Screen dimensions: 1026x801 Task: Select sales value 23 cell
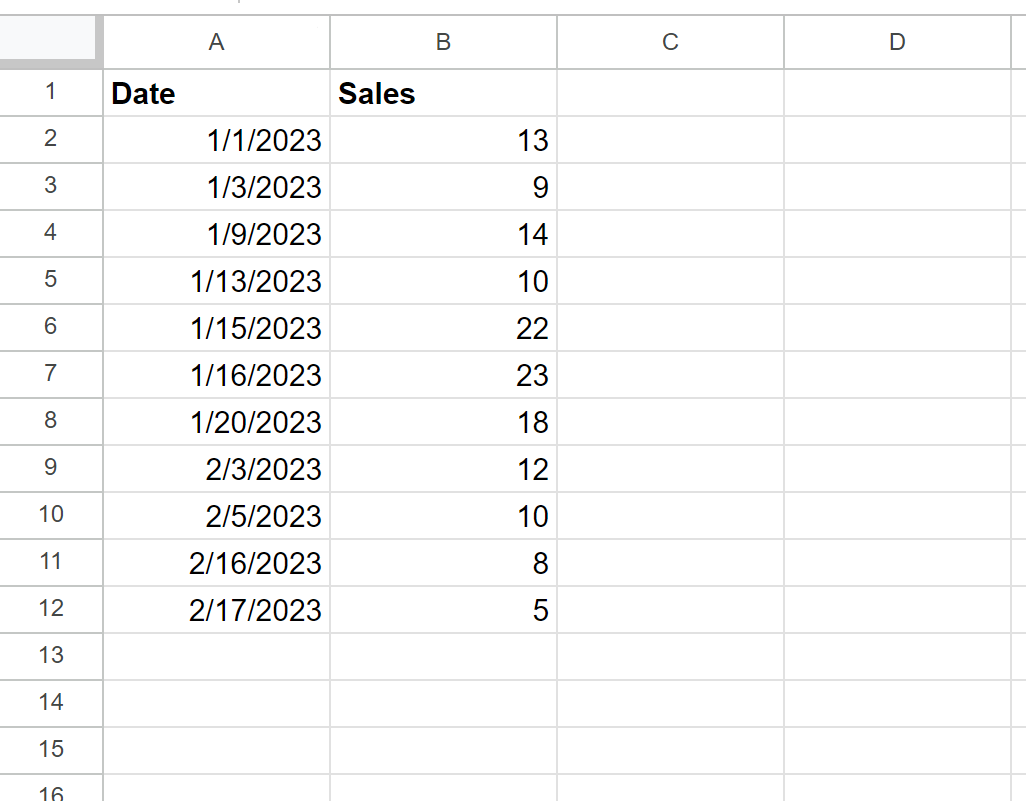tap(444, 375)
